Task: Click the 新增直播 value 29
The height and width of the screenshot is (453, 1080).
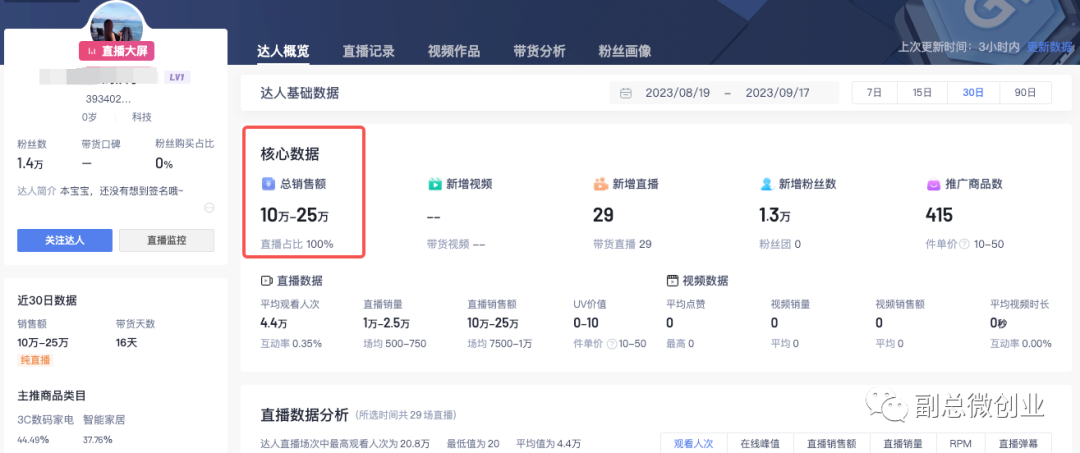Action: pyautogui.click(x=603, y=215)
